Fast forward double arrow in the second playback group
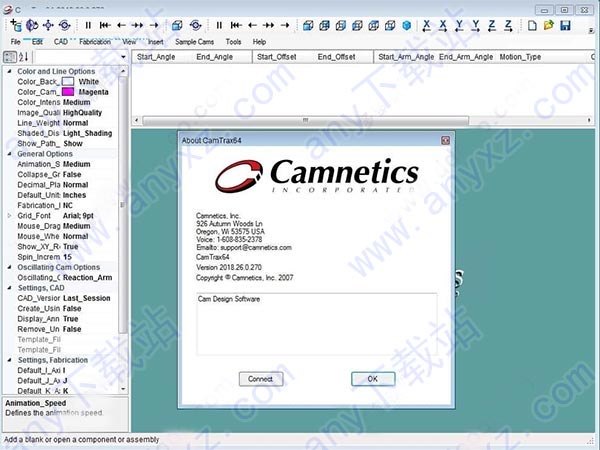Viewport: 600px width, 450px height. pos(268,25)
